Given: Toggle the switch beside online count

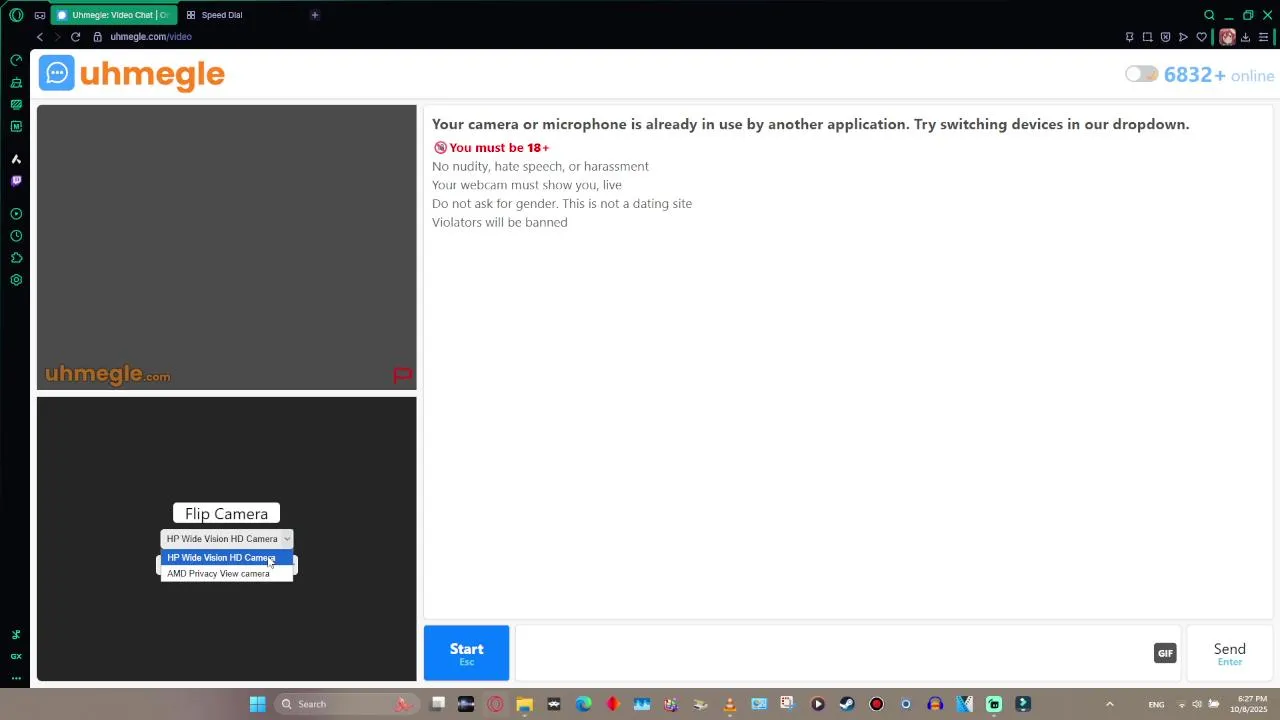Looking at the screenshot, I should pos(1141,74).
